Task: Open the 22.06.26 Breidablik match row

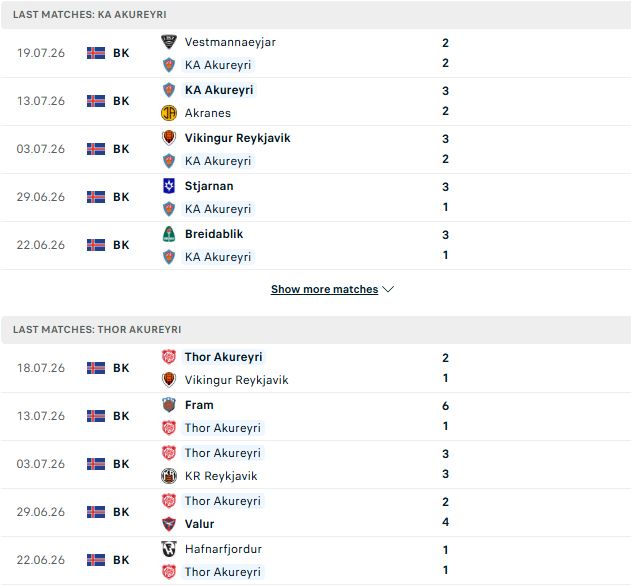Action: coord(316,245)
